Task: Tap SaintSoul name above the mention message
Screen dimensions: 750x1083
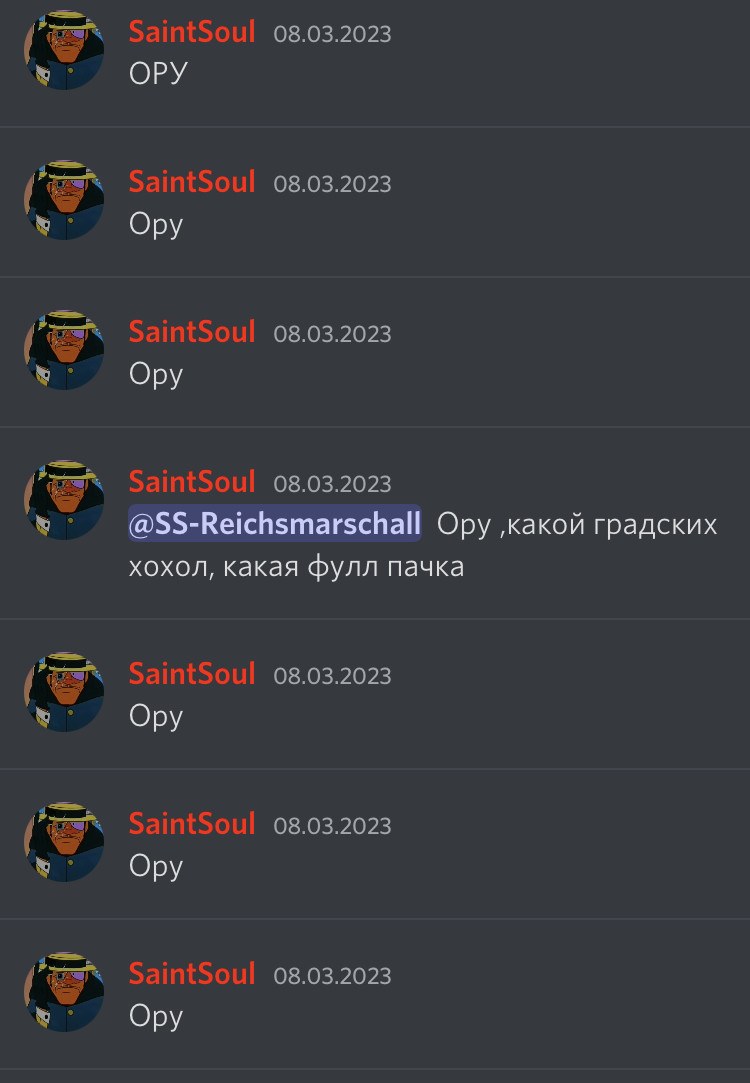Action: (192, 482)
